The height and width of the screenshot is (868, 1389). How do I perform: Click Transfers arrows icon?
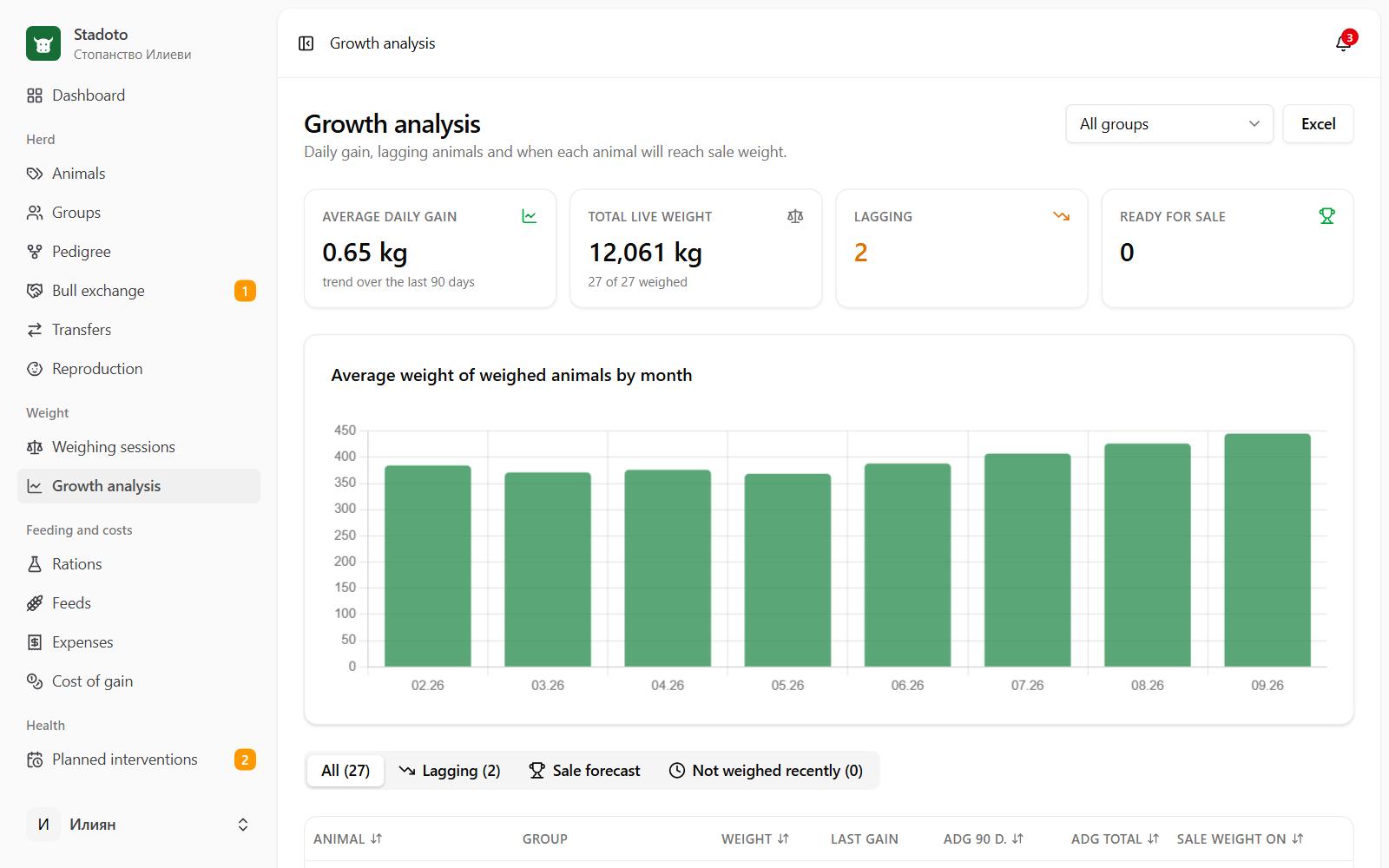tap(35, 330)
